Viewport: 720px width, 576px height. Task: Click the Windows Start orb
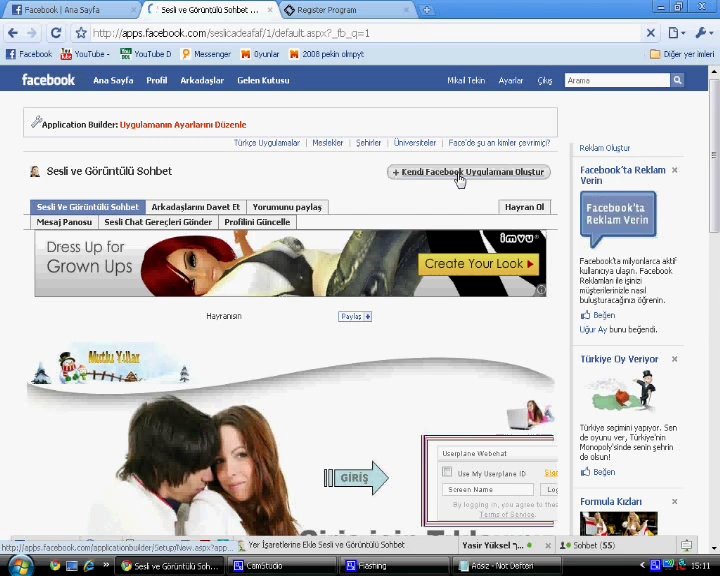[x=20, y=565]
